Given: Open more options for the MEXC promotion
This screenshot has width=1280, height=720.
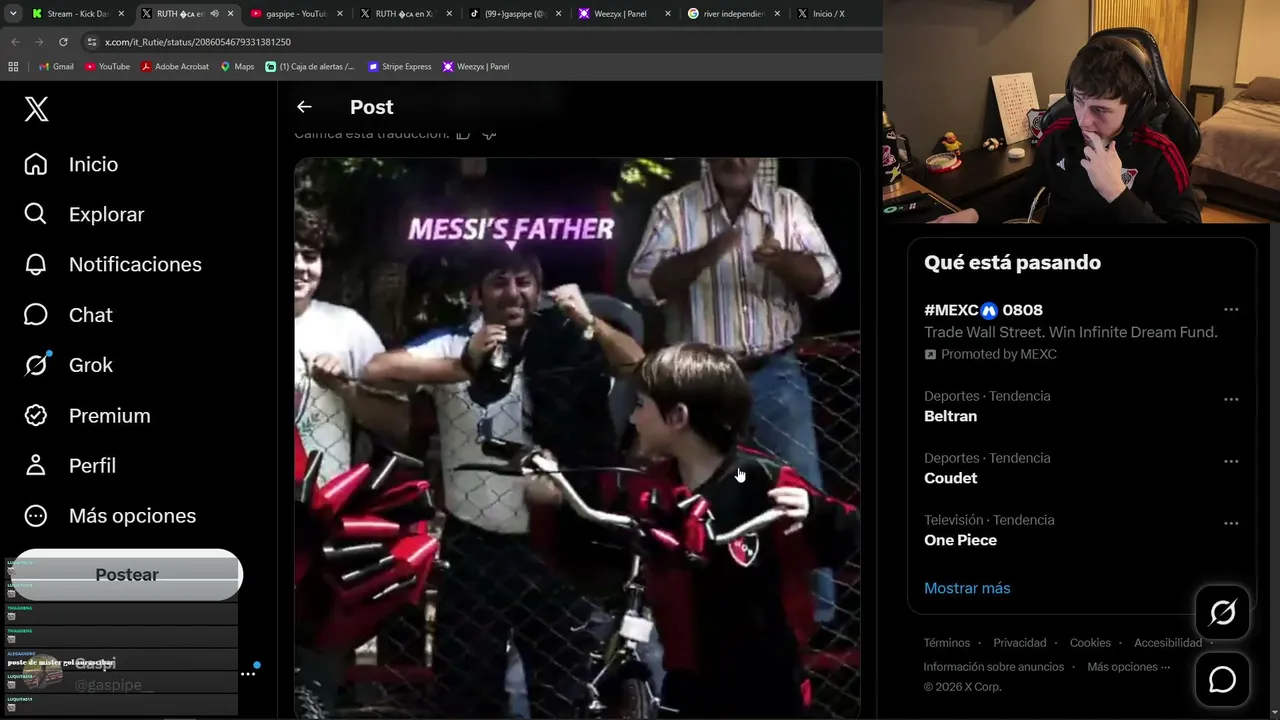Looking at the screenshot, I should (1231, 310).
